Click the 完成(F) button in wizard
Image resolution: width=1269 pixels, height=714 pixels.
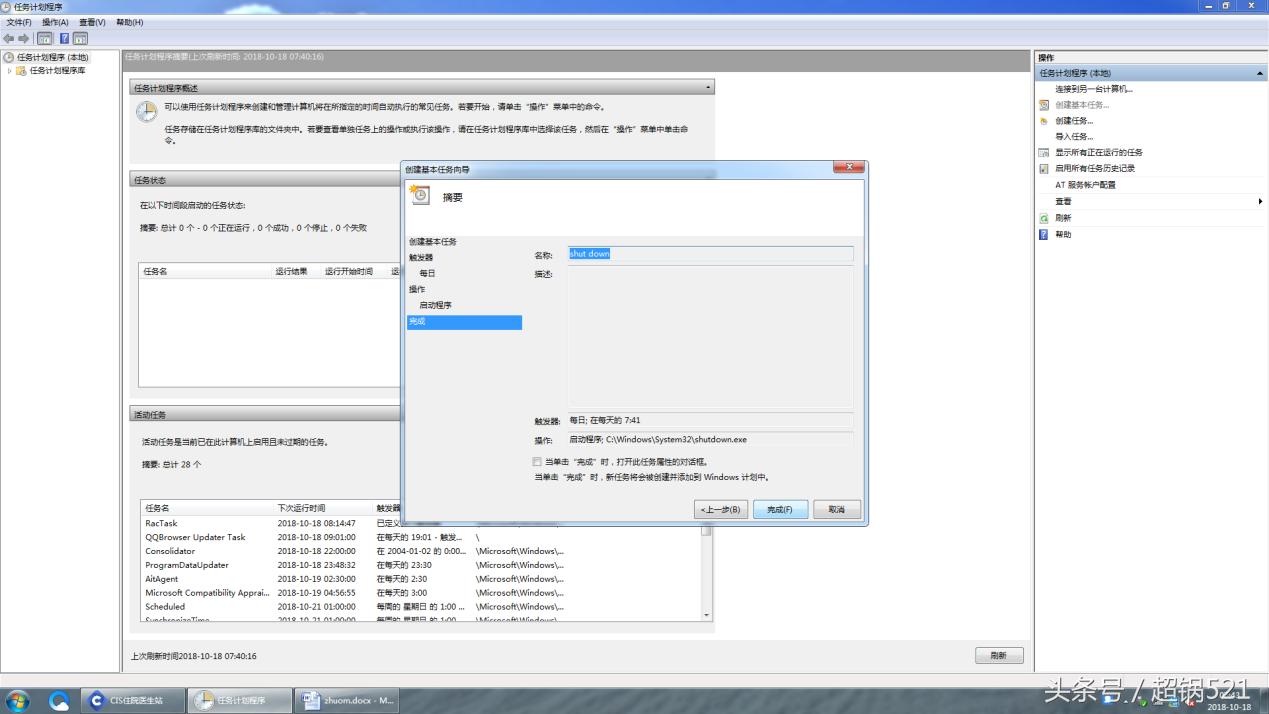tap(780, 510)
